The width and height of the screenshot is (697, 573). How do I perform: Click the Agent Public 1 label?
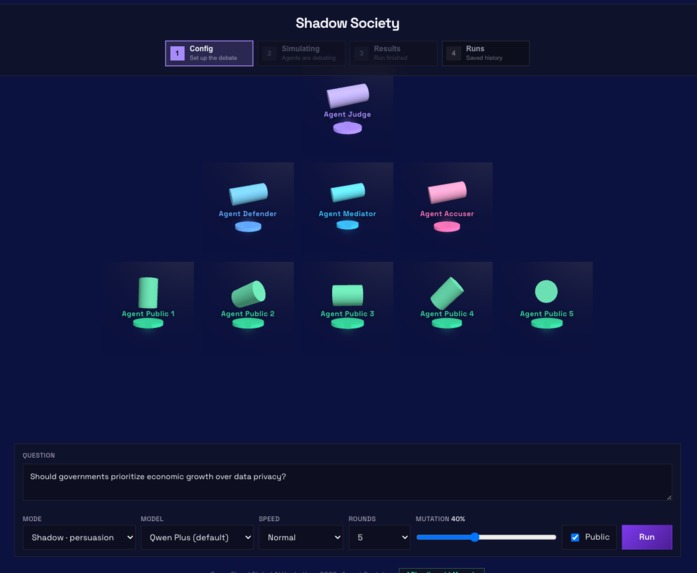click(x=148, y=314)
